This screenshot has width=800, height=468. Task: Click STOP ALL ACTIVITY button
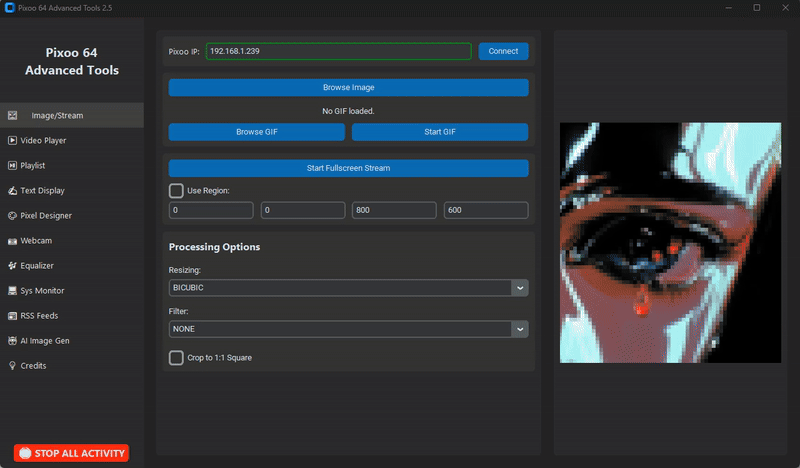[71, 453]
